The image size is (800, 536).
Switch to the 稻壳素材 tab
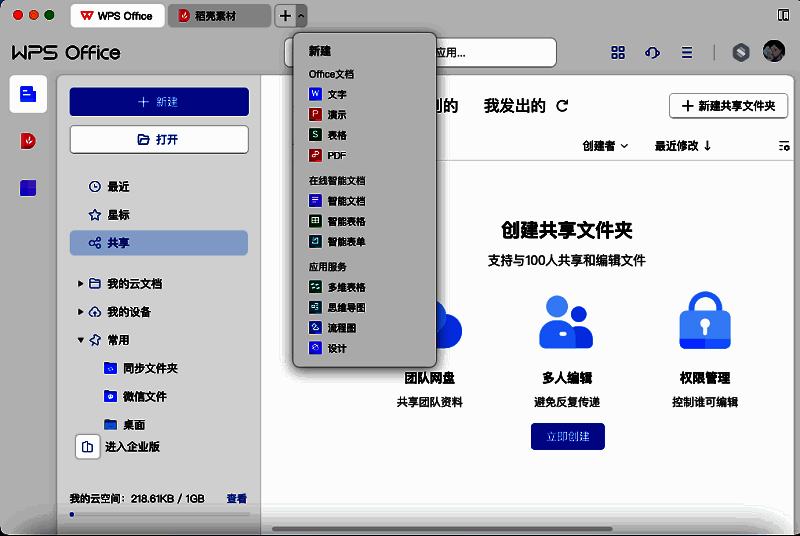tap(219, 16)
